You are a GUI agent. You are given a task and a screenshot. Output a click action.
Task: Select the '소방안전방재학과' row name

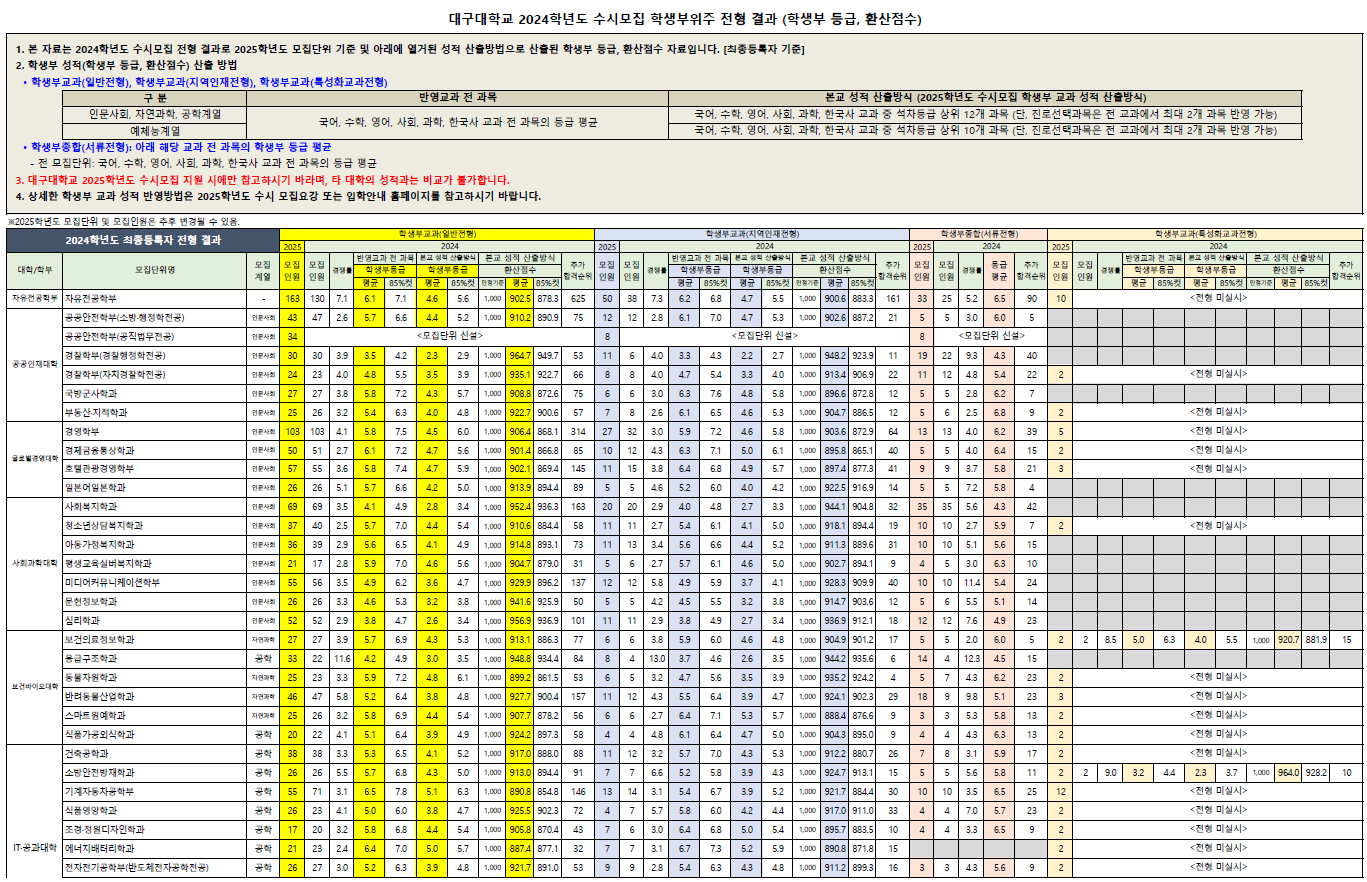[154, 772]
